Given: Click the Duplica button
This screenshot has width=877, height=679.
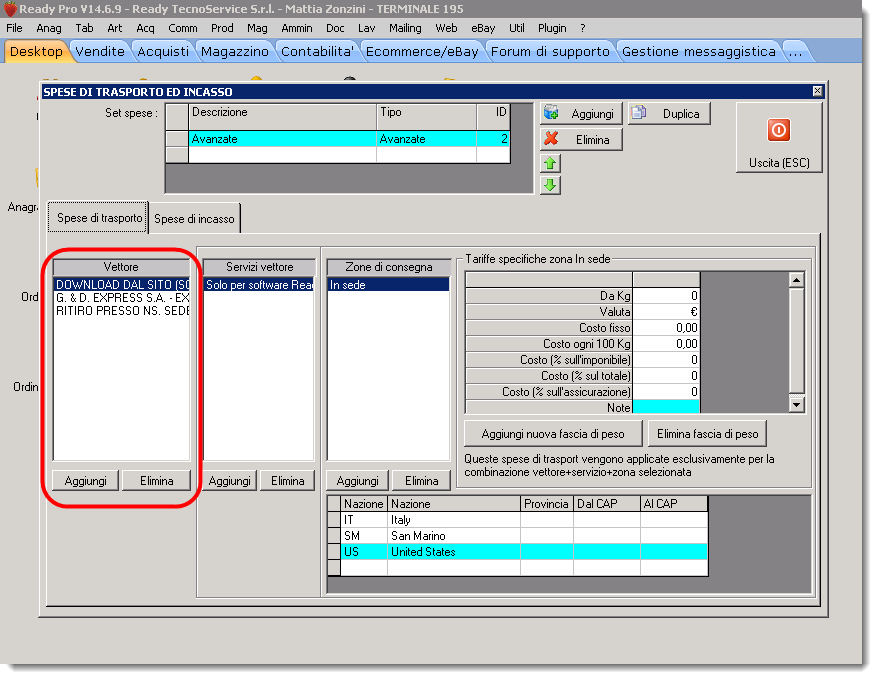Looking at the screenshot, I should (669, 114).
